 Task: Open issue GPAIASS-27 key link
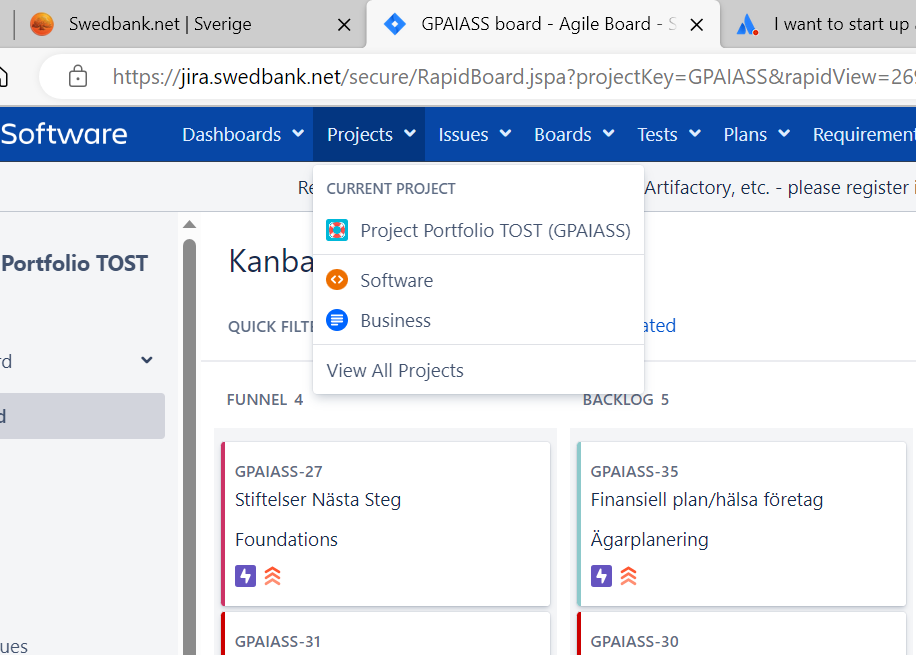click(279, 472)
